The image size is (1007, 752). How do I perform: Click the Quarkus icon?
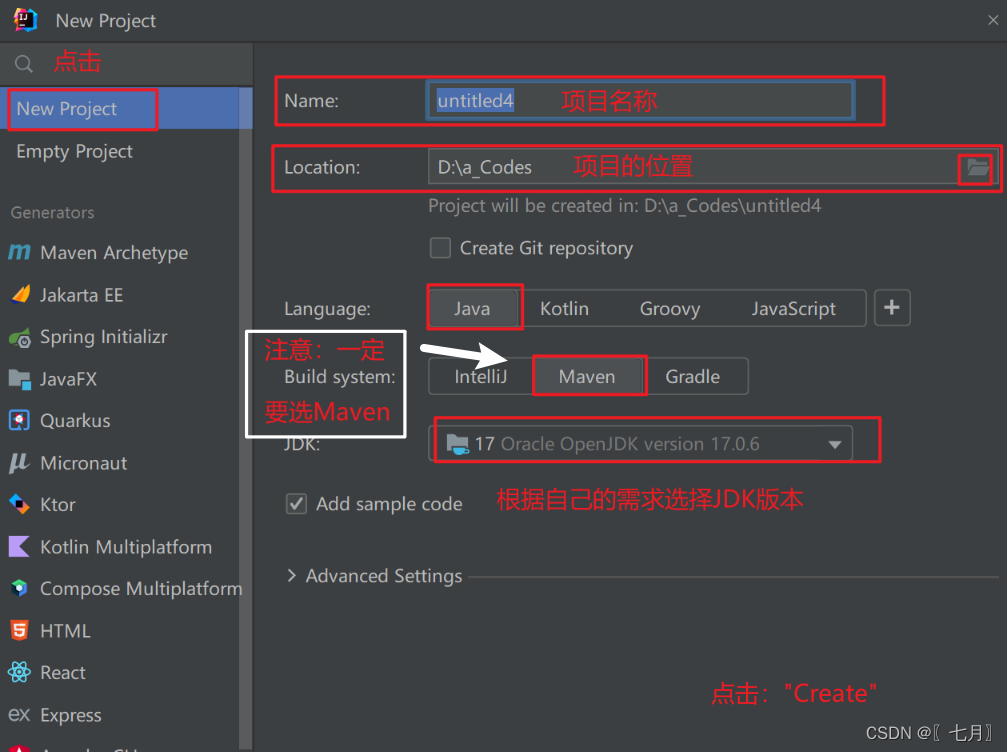coord(19,421)
